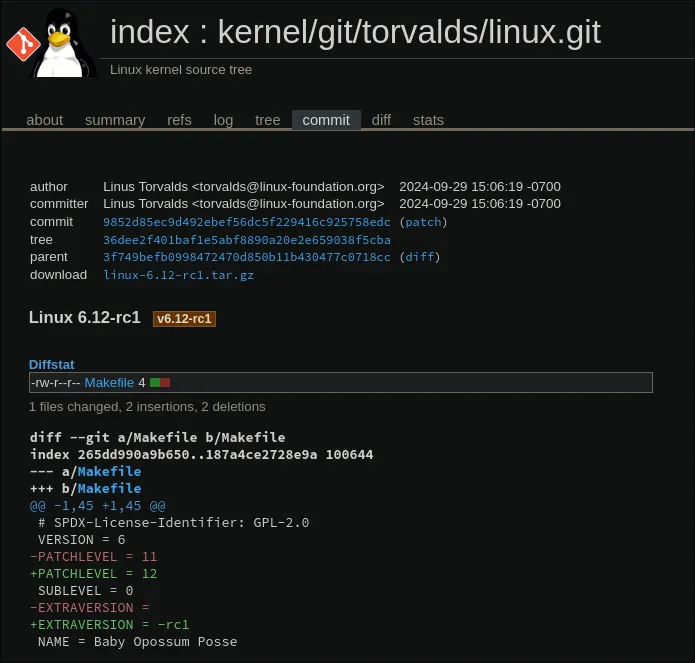Open the about tab
The image size is (695, 663).
44,120
